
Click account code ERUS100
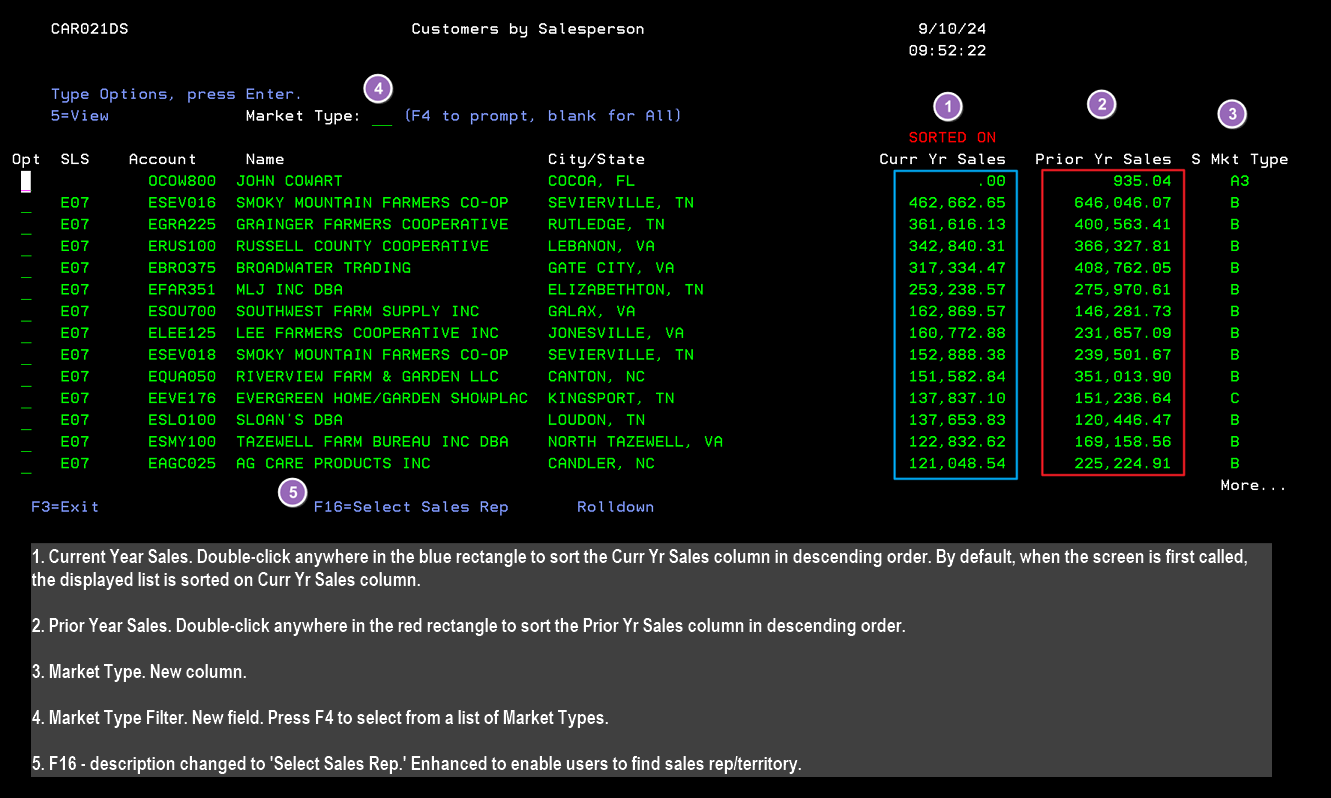(x=182, y=246)
